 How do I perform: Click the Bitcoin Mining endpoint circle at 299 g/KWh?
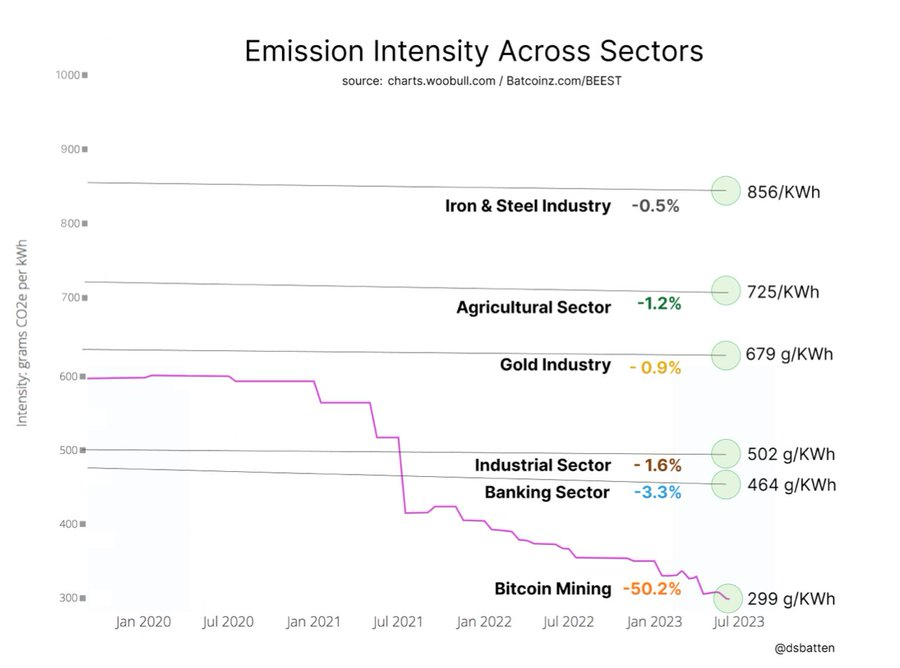point(728,598)
